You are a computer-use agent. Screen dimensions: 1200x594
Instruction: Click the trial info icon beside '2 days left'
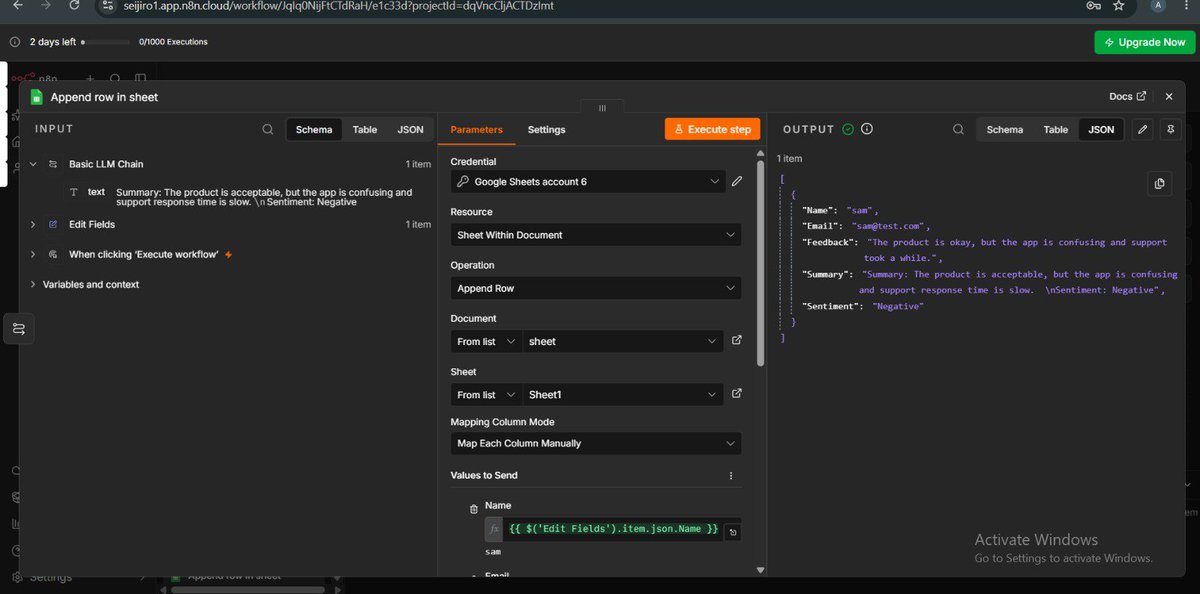click(14, 42)
